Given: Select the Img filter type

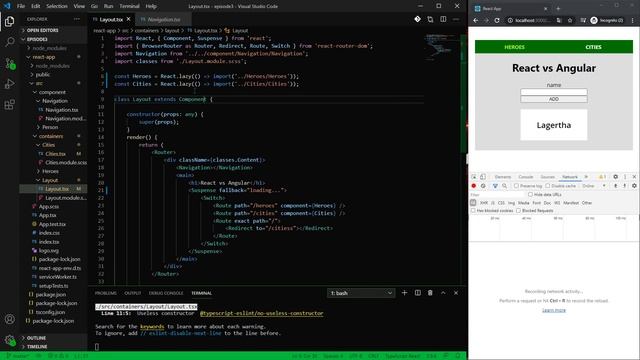Looking at the screenshot, I should tap(511, 203).
